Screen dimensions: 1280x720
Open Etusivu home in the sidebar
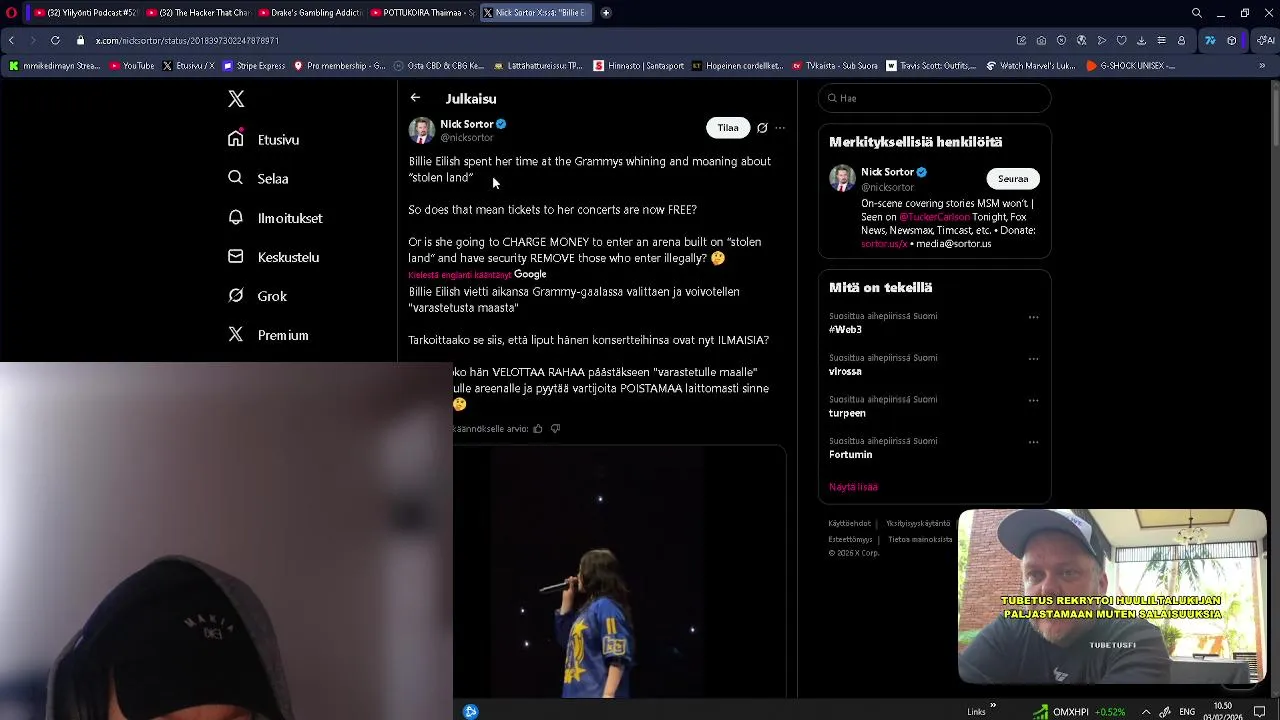tap(264, 140)
